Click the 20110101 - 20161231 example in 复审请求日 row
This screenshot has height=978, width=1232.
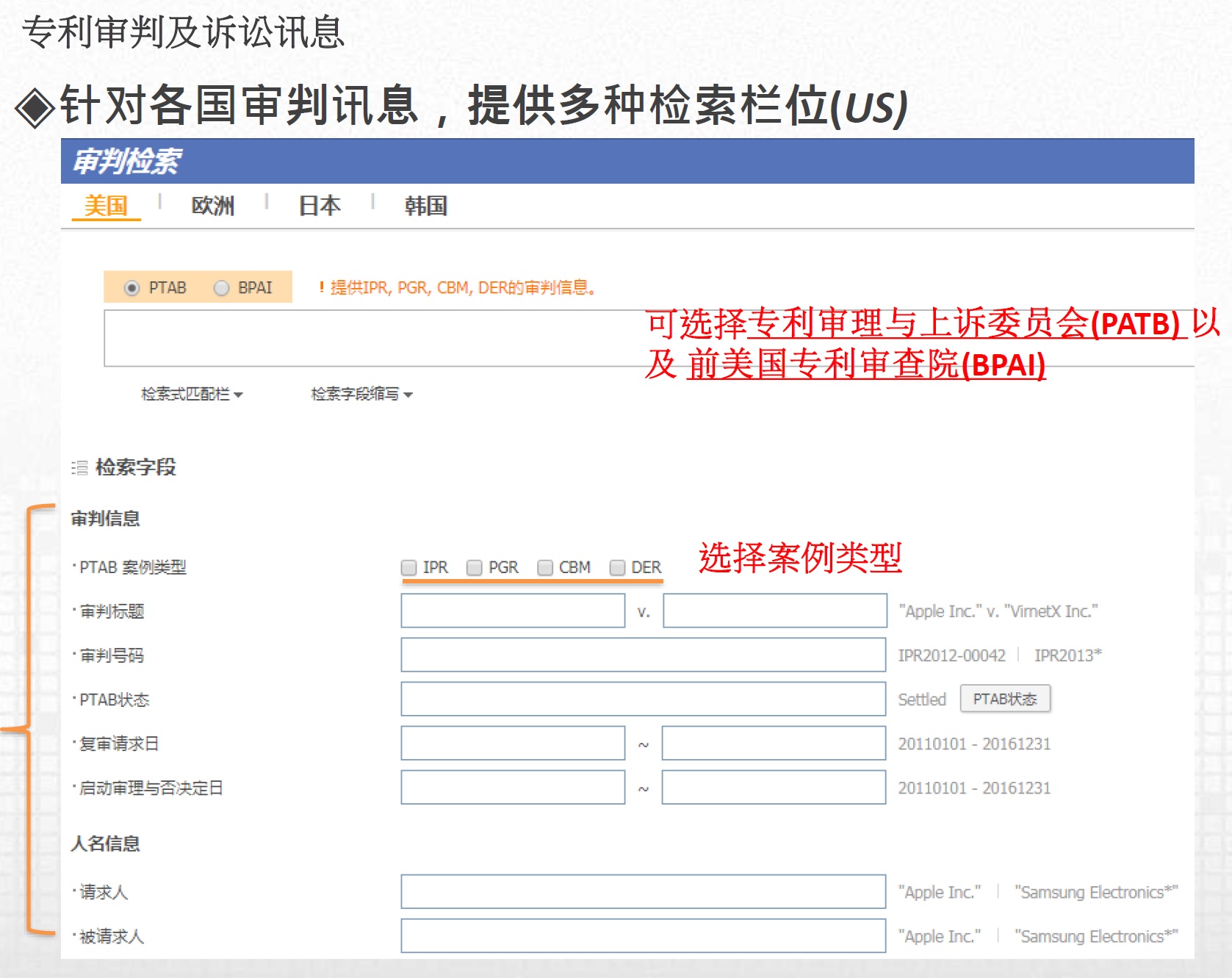point(974,744)
